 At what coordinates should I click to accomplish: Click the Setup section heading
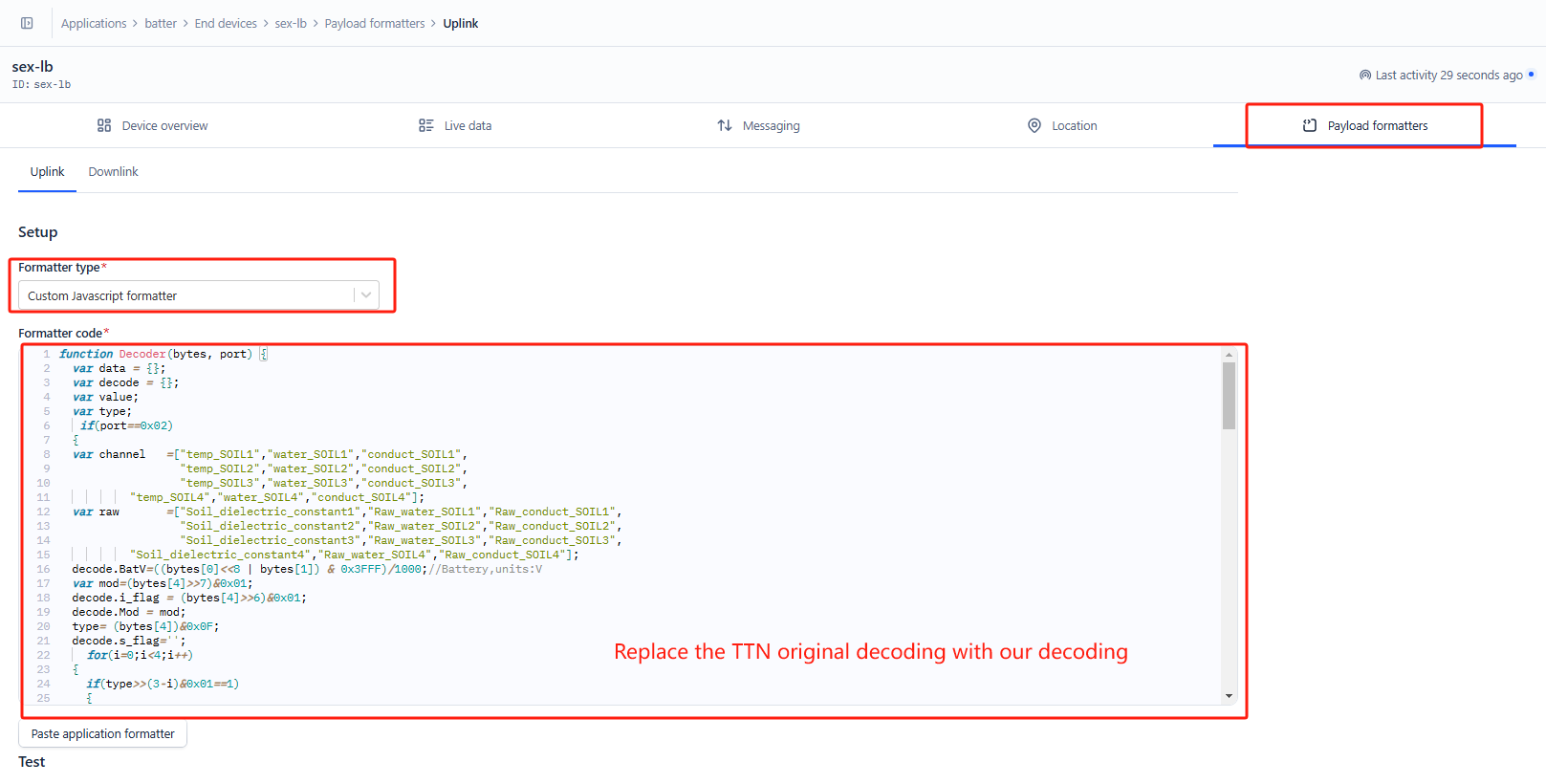click(38, 232)
